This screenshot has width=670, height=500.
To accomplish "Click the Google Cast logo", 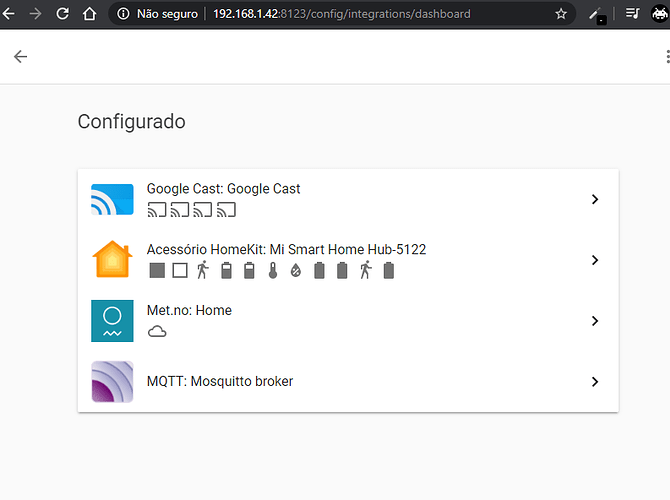I will point(112,199).
